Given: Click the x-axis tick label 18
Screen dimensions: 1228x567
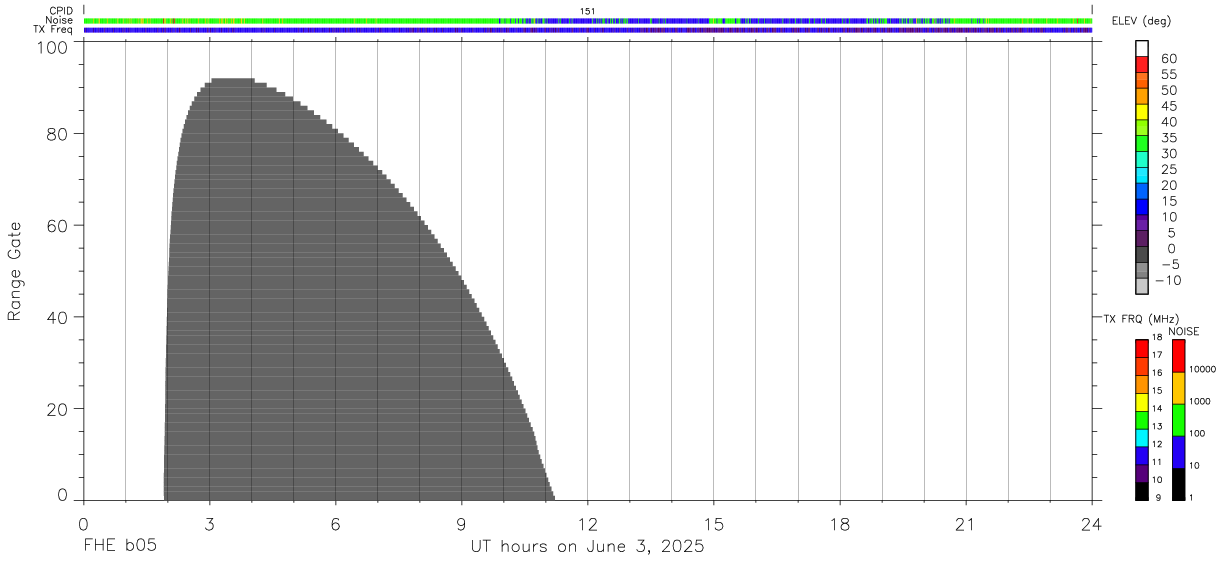Looking at the screenshot, I should (x=840, y=525).
